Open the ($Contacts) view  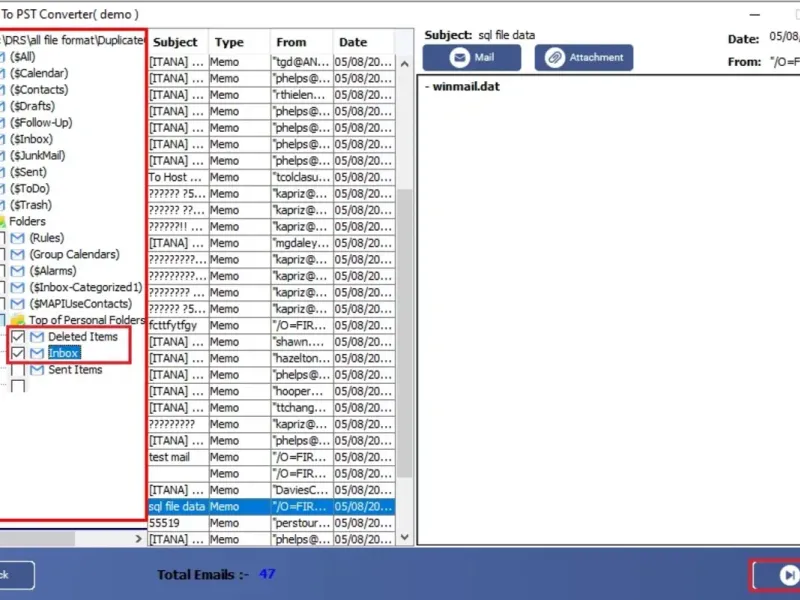(39, 89)
